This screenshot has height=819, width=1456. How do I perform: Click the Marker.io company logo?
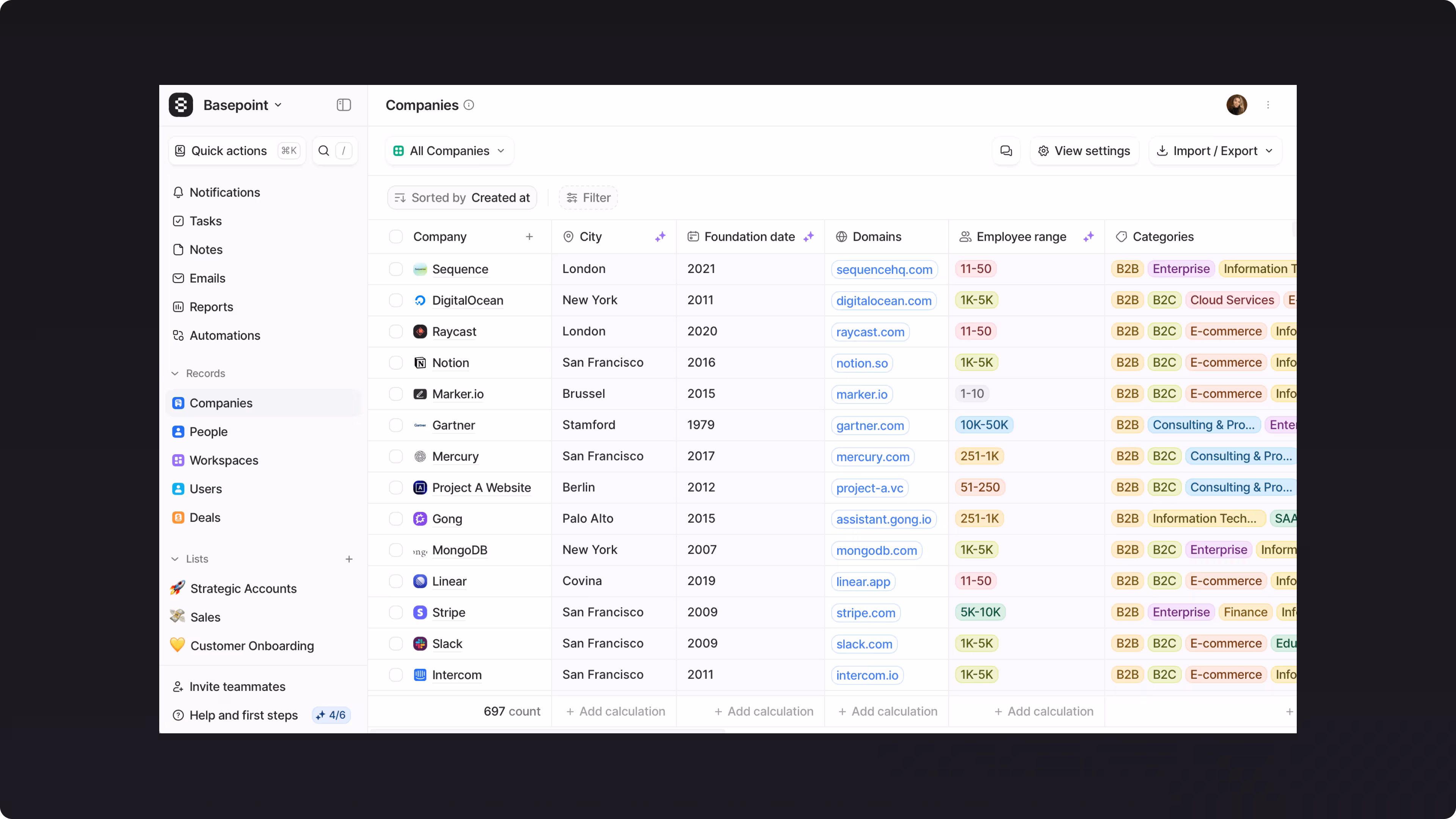pos(420,394)
